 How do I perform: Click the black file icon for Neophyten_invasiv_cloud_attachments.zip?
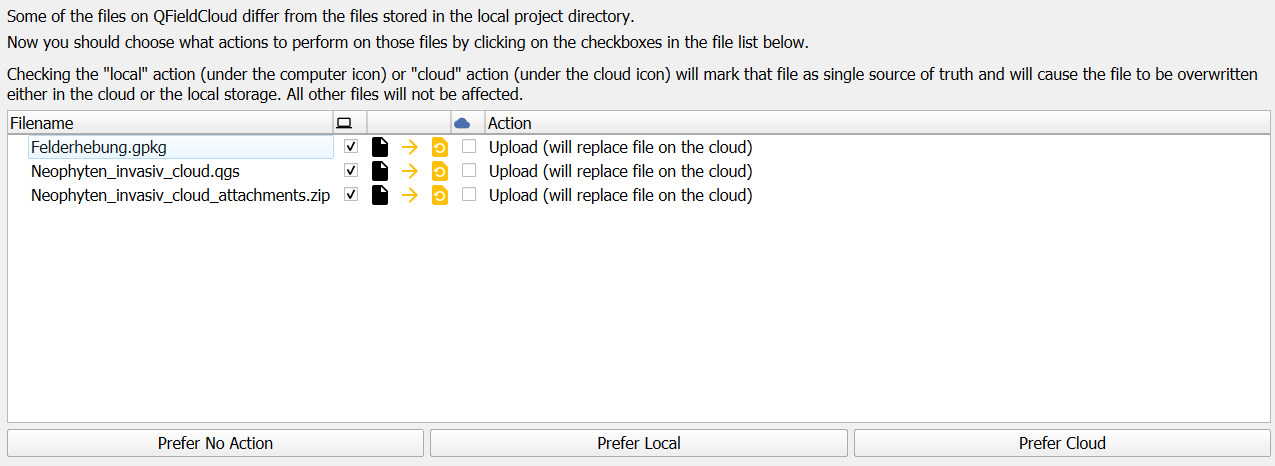click(x=380, y=195)
